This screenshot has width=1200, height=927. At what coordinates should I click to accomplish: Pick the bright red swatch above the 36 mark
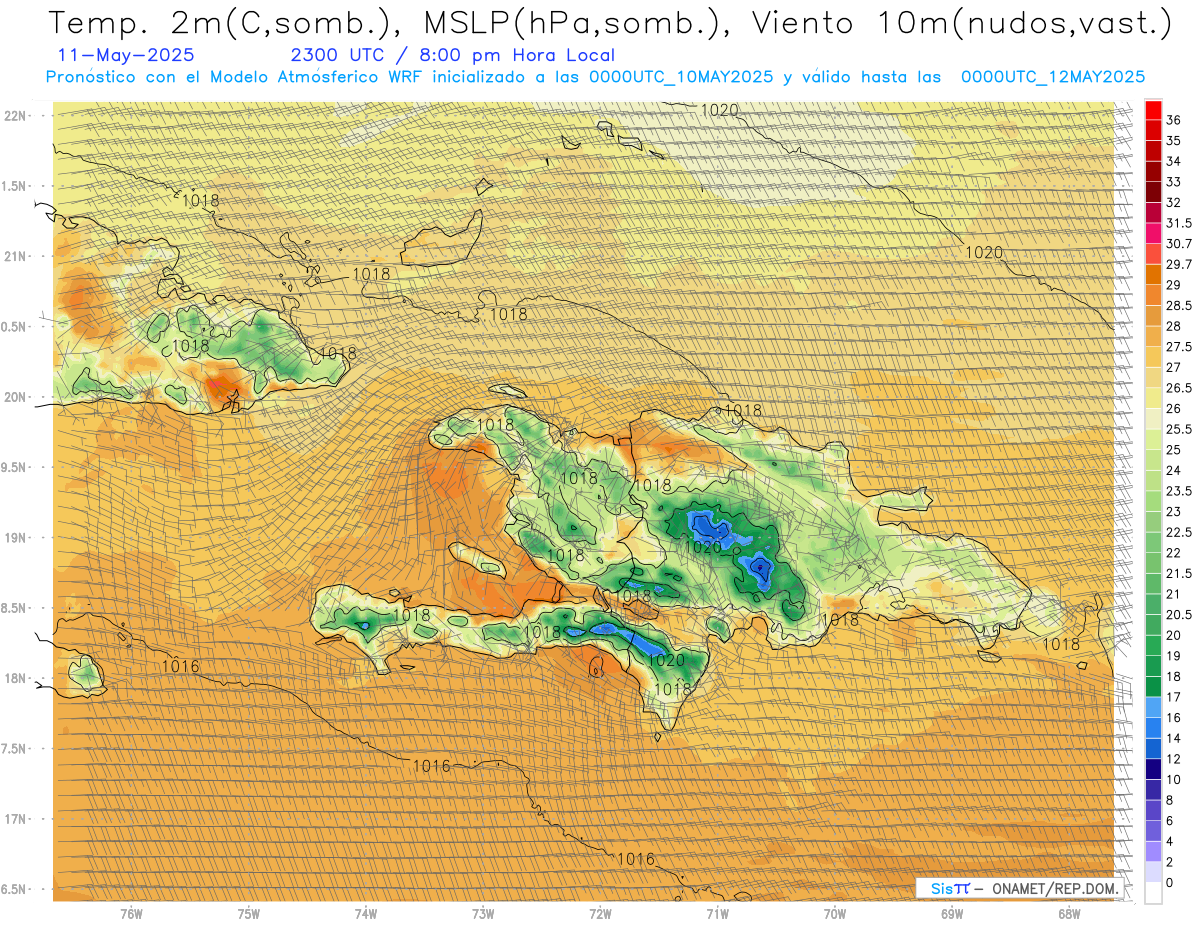(1153, 110)
